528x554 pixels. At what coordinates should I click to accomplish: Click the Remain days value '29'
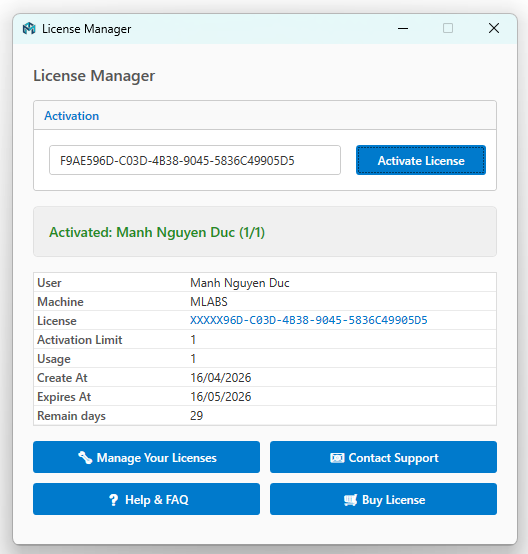[x=196, y=416]
